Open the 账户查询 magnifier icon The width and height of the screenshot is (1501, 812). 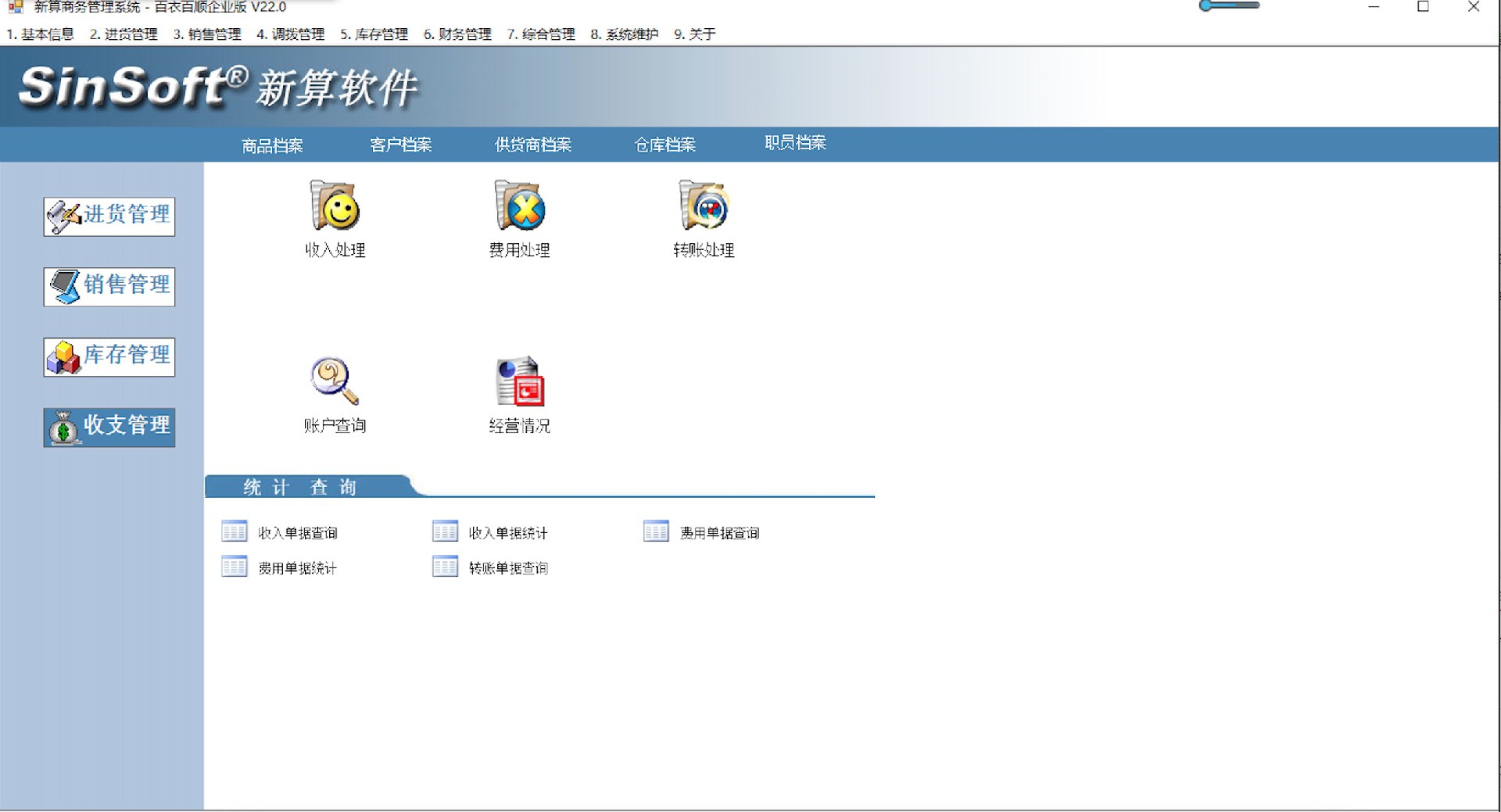click(335, 381)
